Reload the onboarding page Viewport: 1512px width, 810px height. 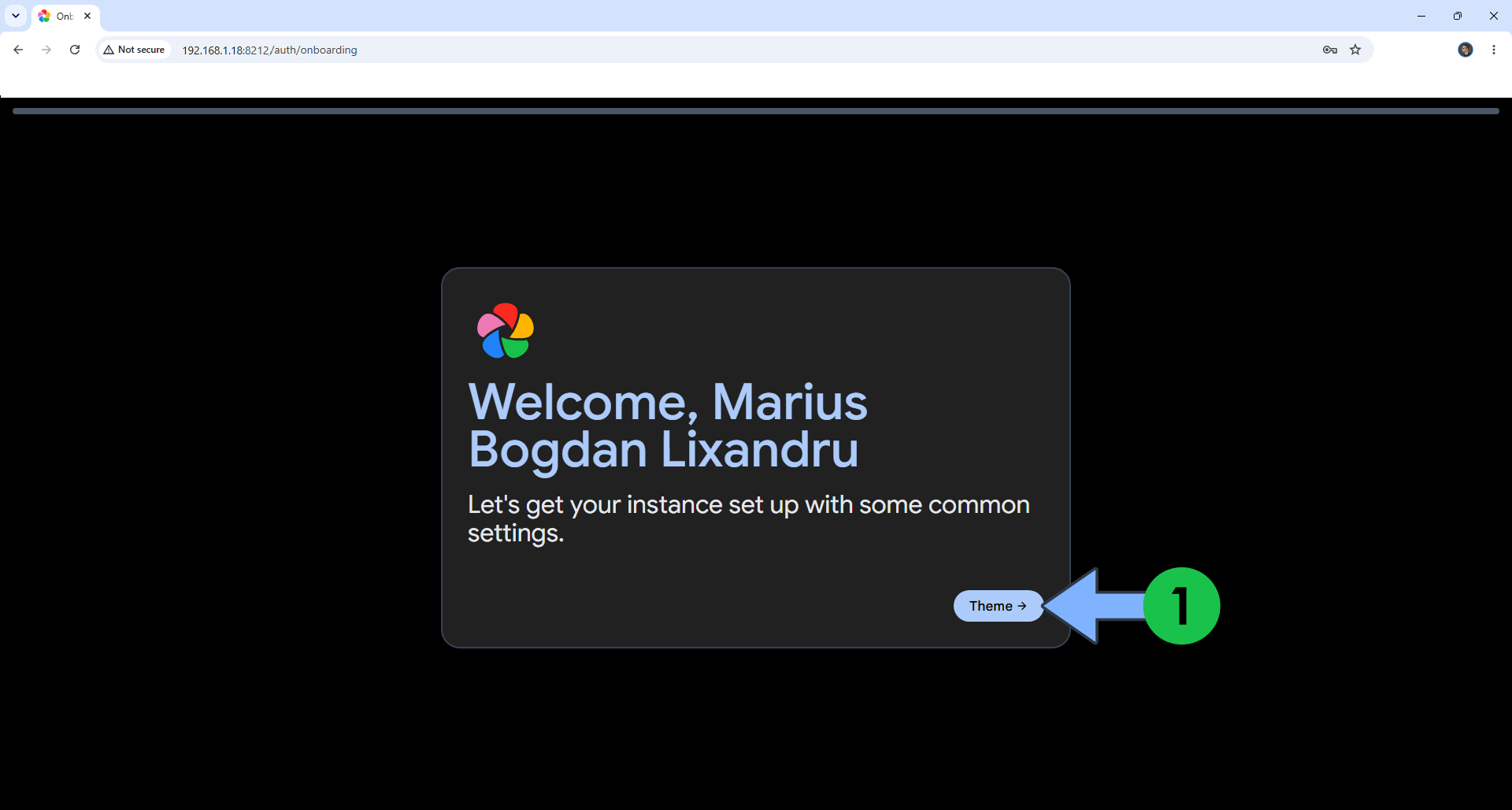pyautogui.click(x=75, y=50)
